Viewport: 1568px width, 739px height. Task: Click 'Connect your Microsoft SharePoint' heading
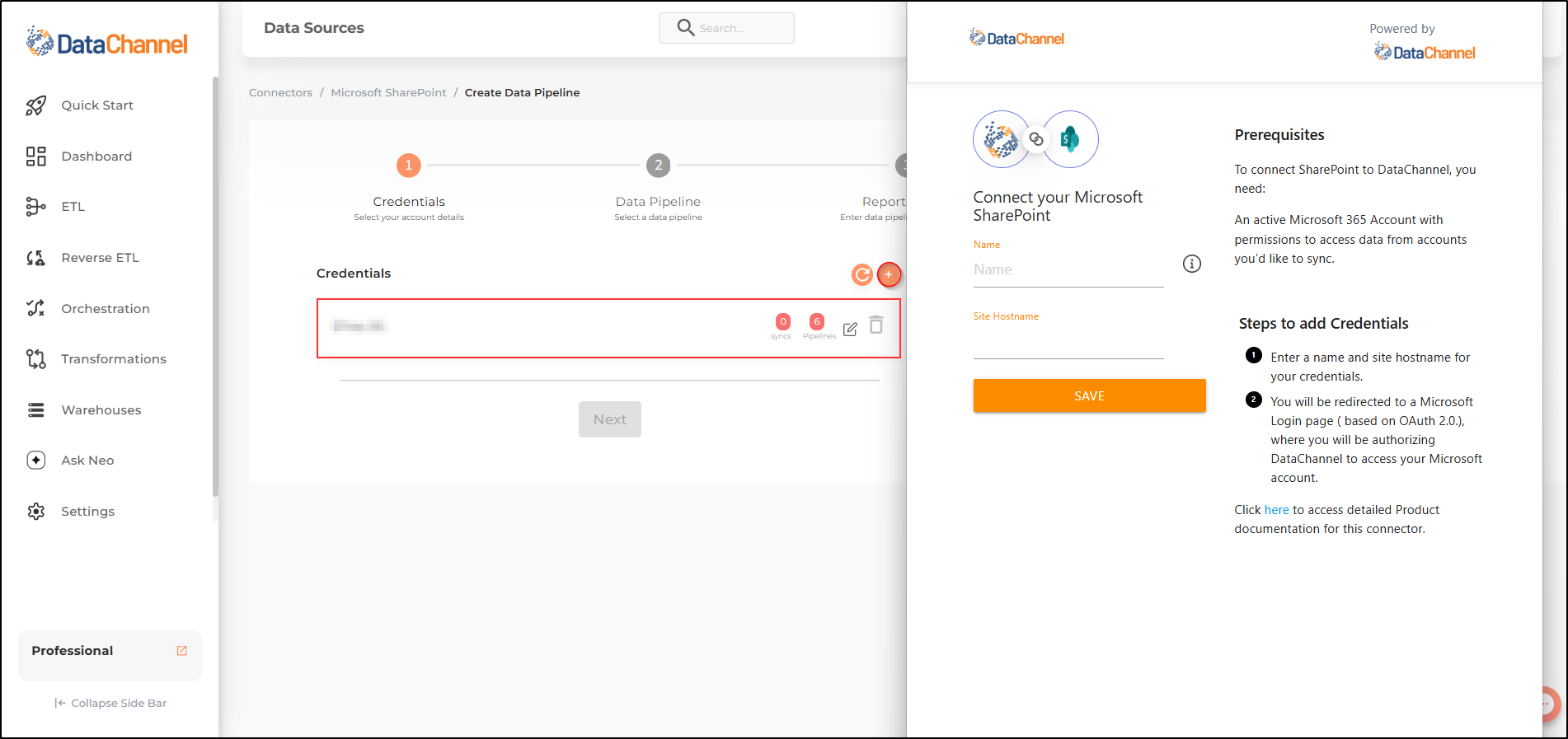point(1058,206)
